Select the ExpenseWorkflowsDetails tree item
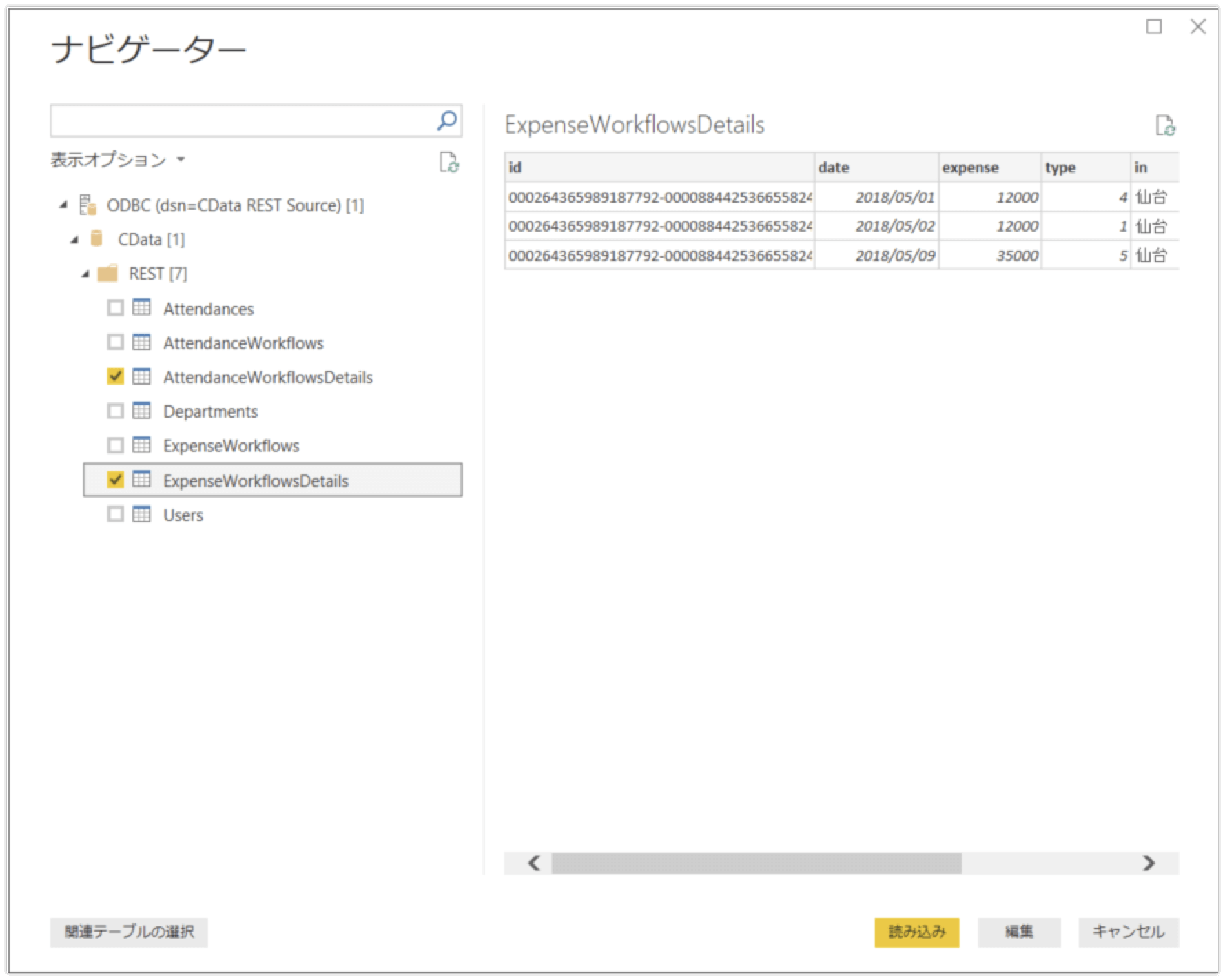This screenshot has width=1225, height=980. pos(273,480)
